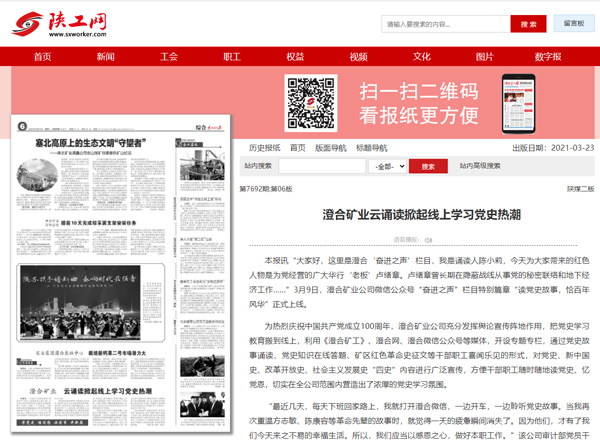The height and width of the screenshot is (442, 600).
Task: Click the page number 6 badge on preview
Action: 23,126
